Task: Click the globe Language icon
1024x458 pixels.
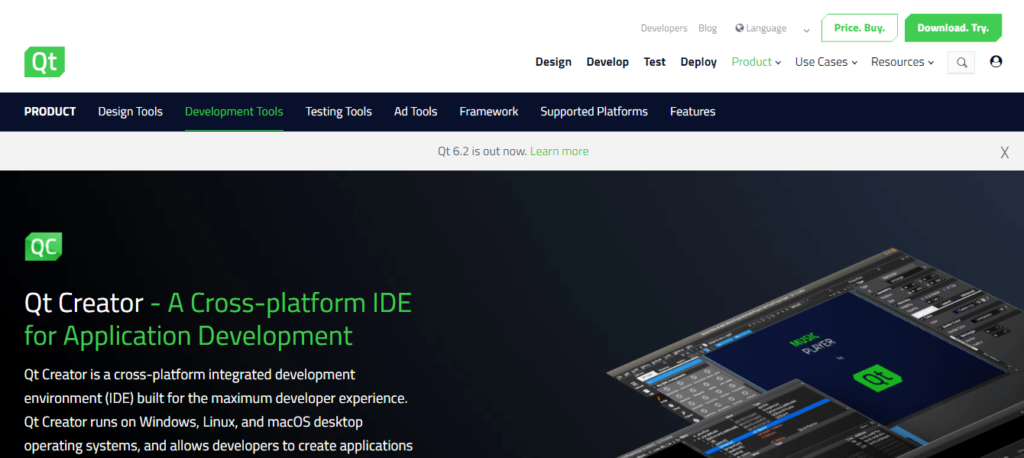Action: (x=739, y=28)
